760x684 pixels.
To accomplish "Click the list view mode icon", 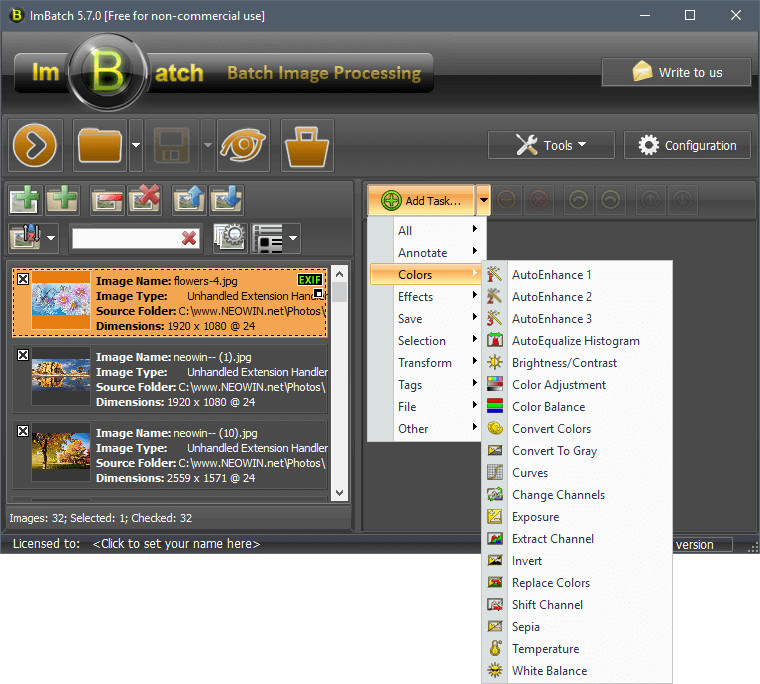I will 268,238.
